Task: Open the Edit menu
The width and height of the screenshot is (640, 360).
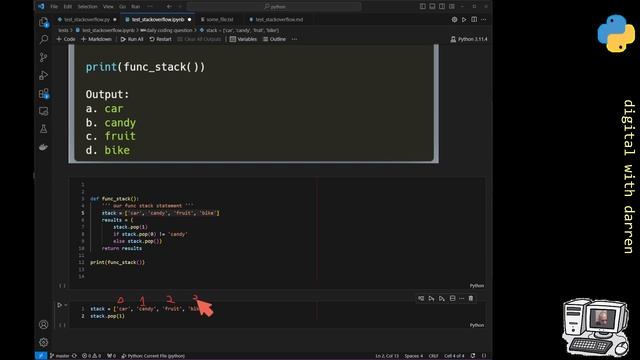Action: [68, 7]
